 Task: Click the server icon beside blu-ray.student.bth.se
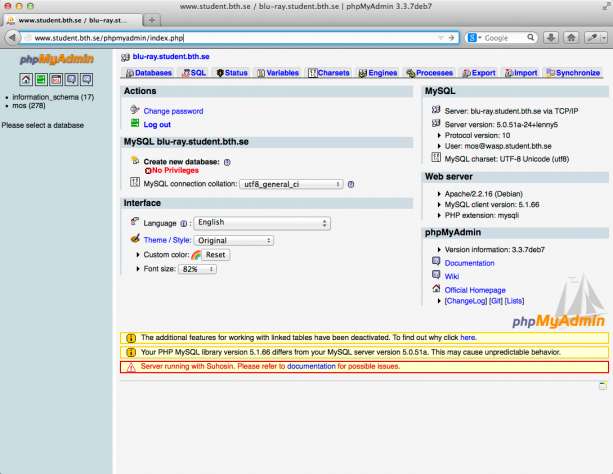click(x=125, y=57)
